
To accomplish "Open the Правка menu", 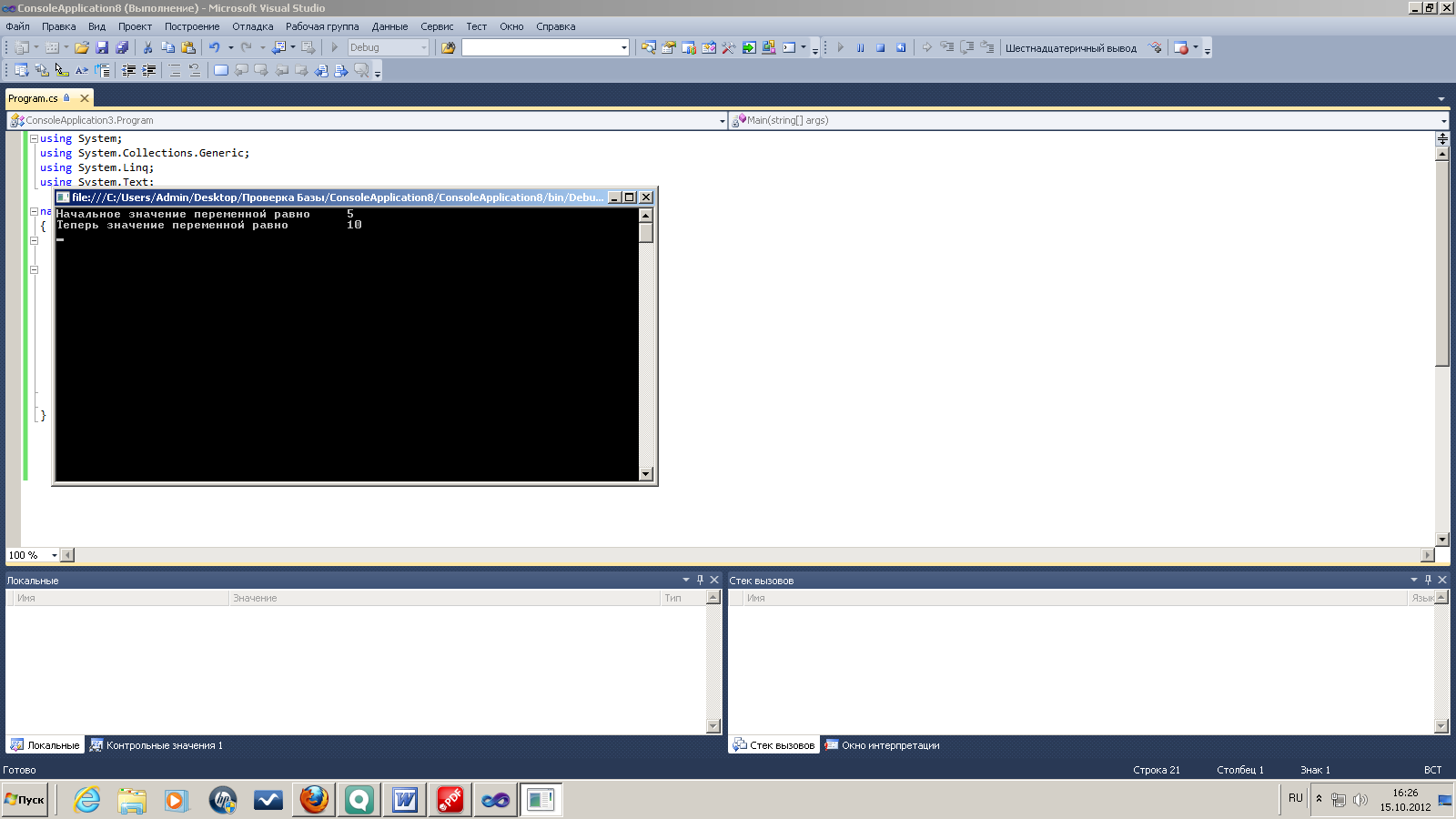I will coord(58,26).
